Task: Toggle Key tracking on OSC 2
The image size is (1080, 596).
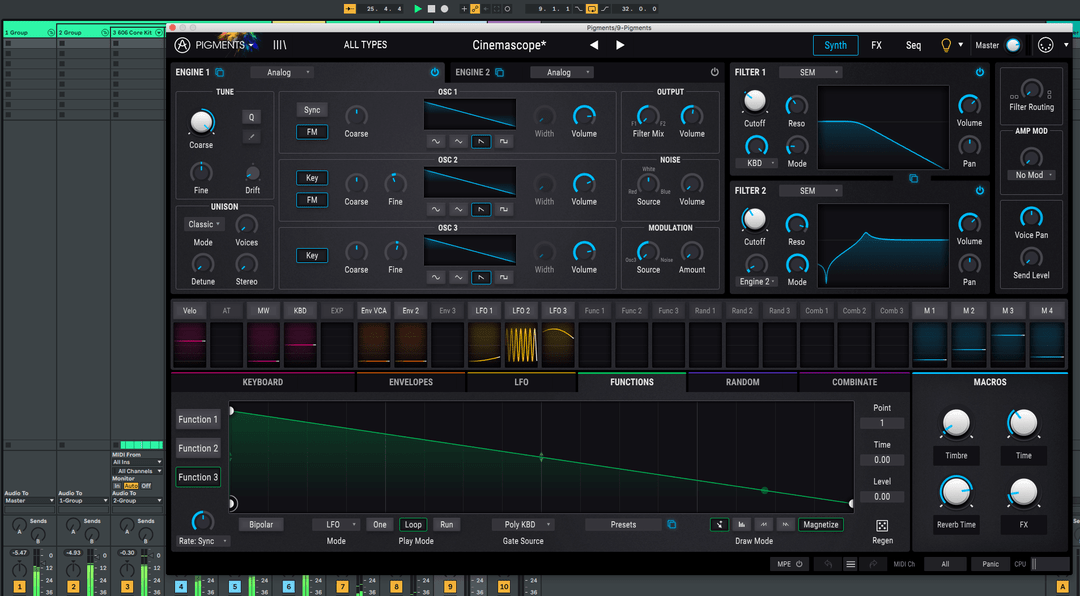Action: 312,178
